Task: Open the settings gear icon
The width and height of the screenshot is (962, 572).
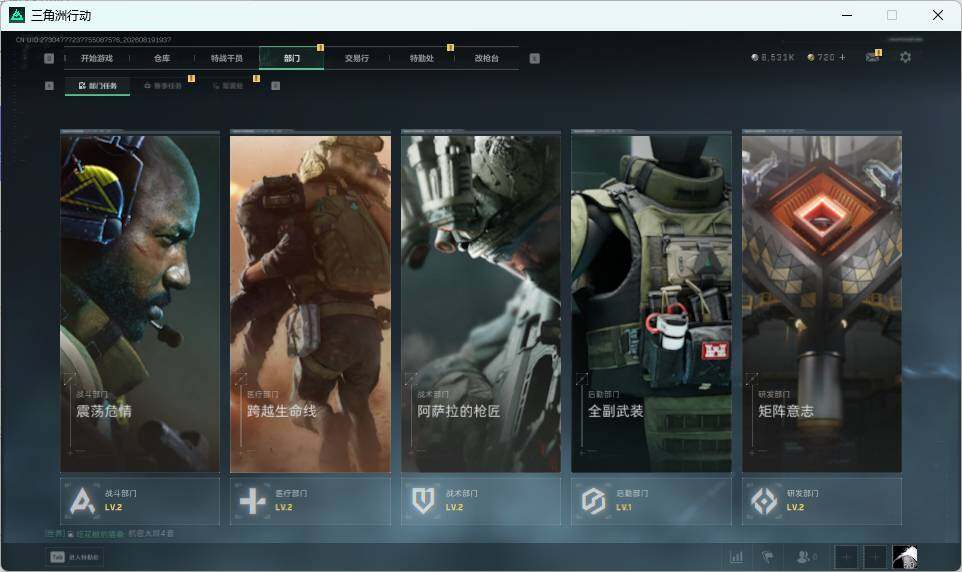Action: point(905,57)
